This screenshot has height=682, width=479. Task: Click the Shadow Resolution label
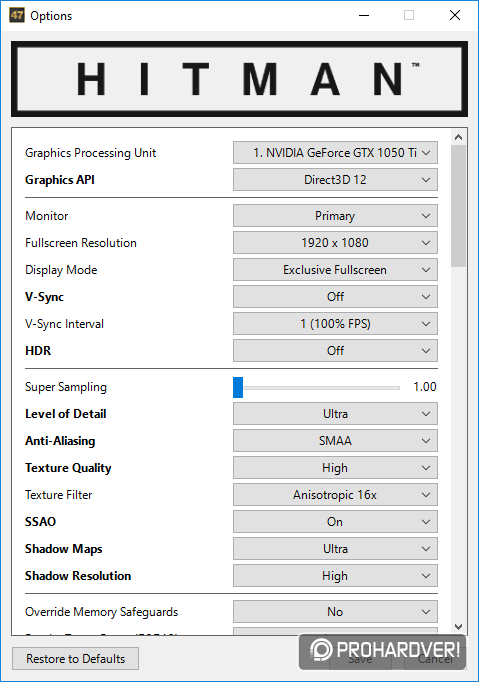[x=78, y=575]
